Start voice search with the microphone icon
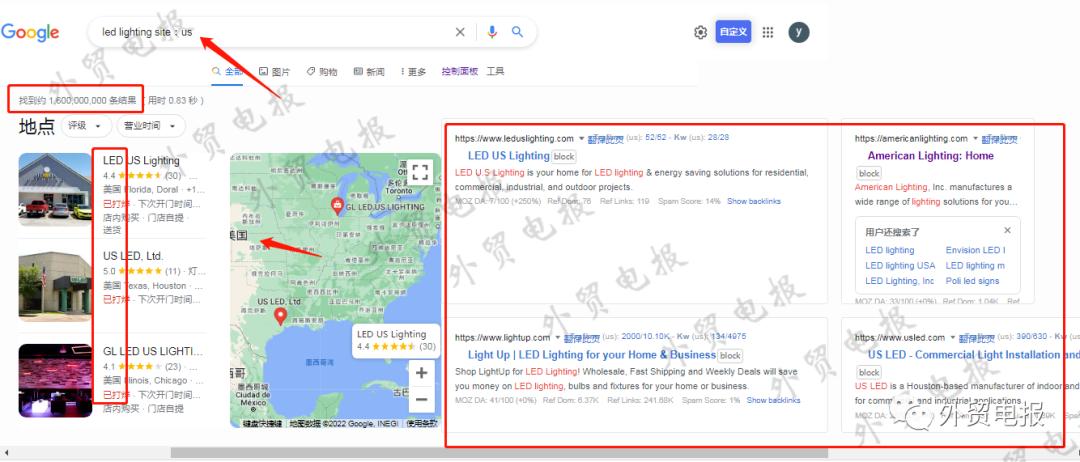1080x462 pixels. coord(492,32)
